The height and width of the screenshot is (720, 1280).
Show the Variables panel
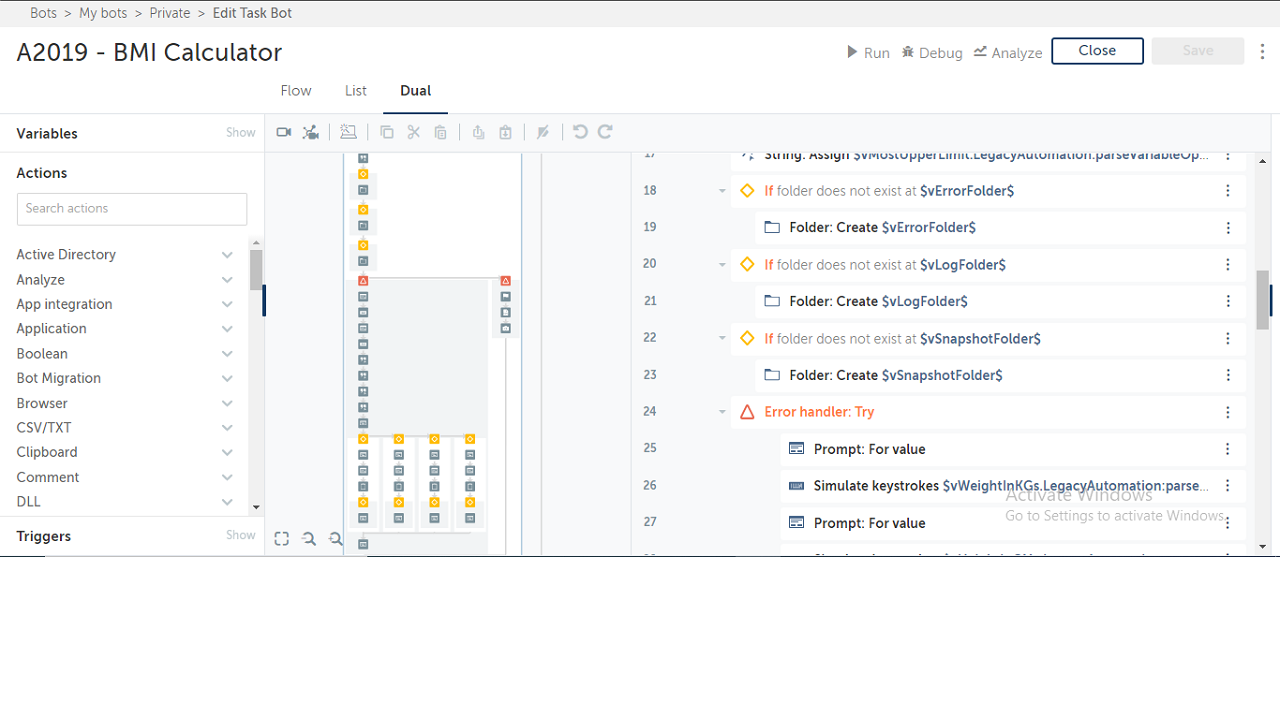240,133
